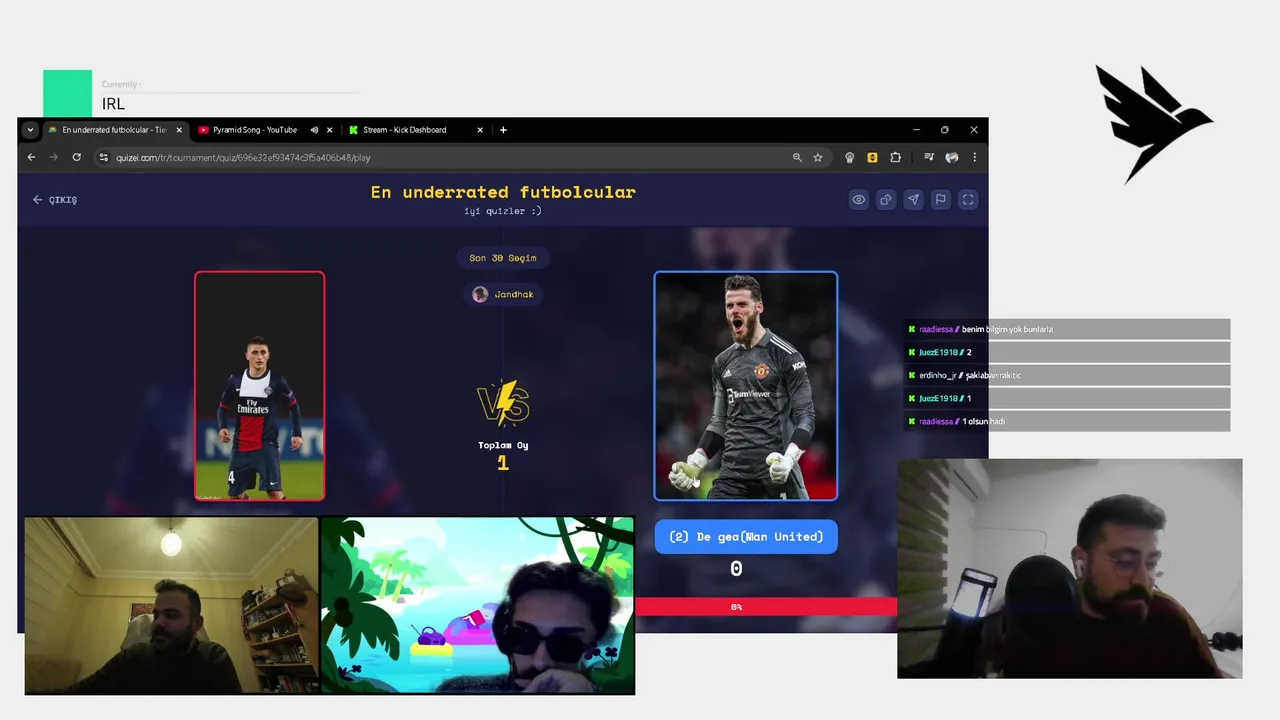Focus the quizei.com address bar

click(450, 157)
